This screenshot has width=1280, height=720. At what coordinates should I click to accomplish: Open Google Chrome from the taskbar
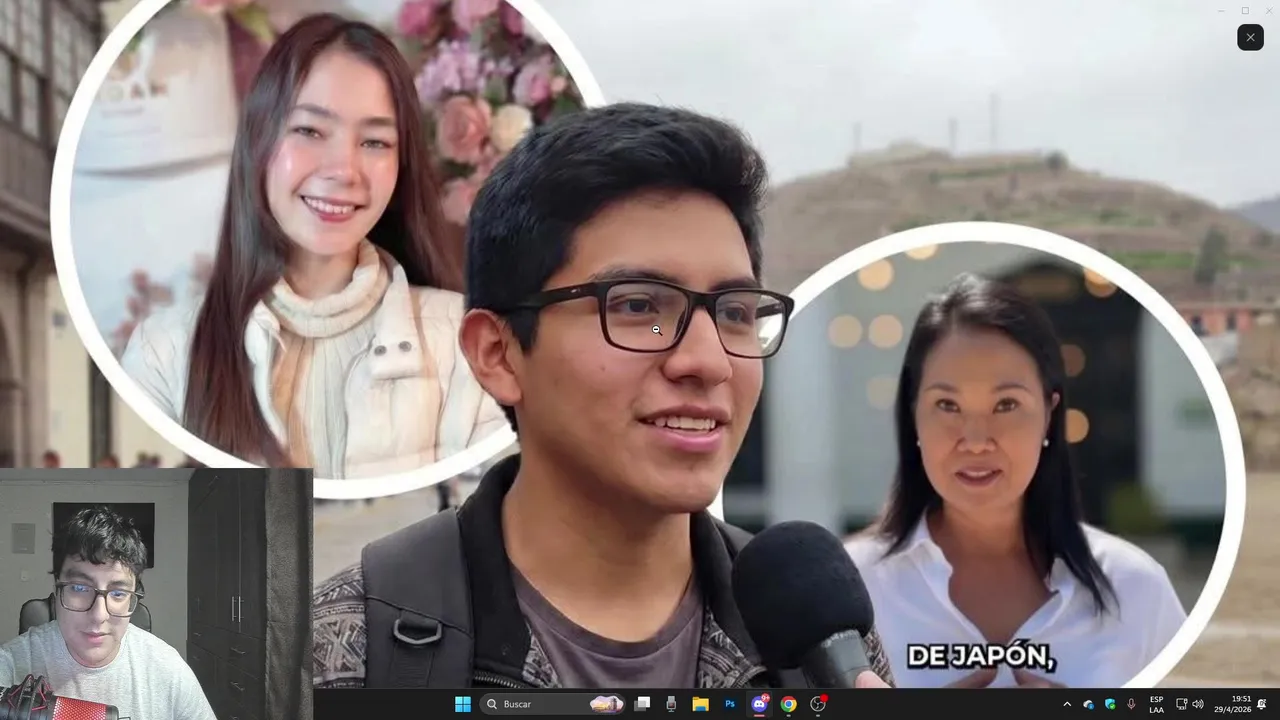[788, 704]
